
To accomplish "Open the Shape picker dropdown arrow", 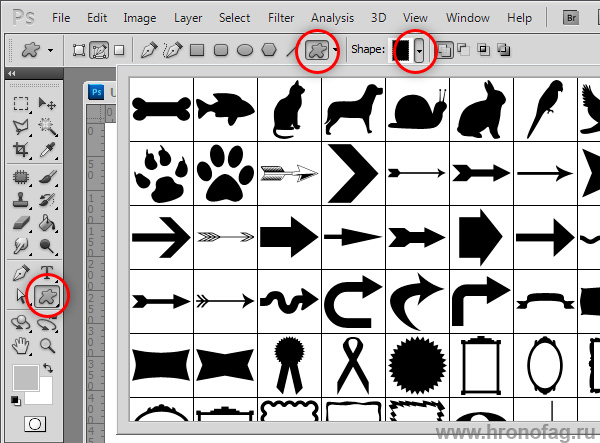I will coord(420,48).
